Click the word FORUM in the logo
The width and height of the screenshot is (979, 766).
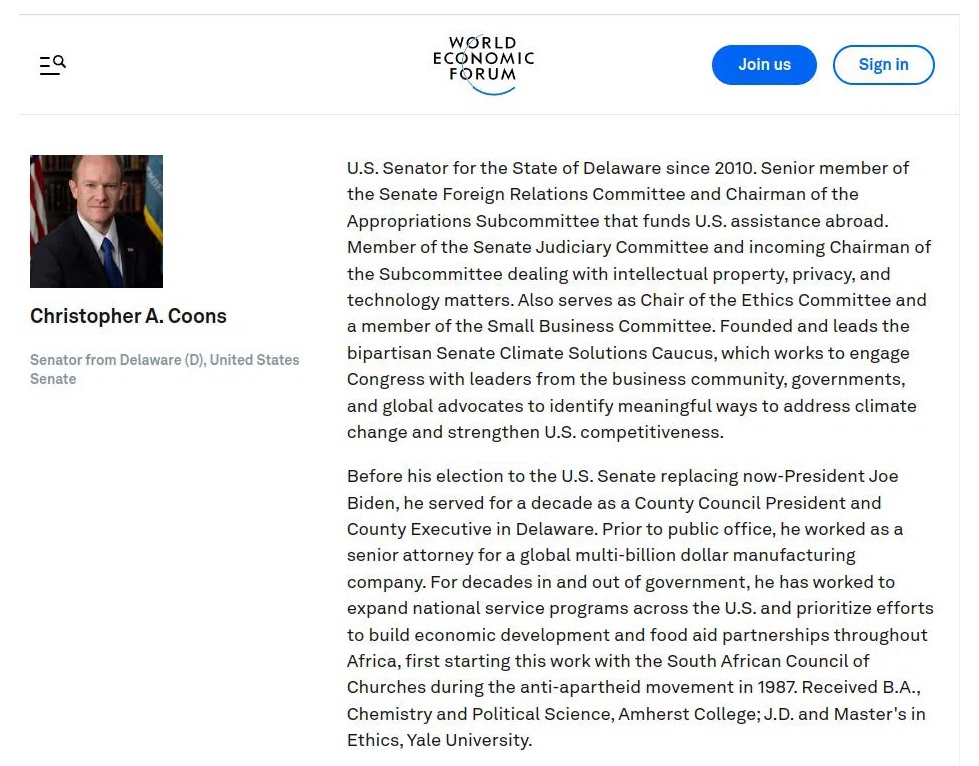point(483,74)
